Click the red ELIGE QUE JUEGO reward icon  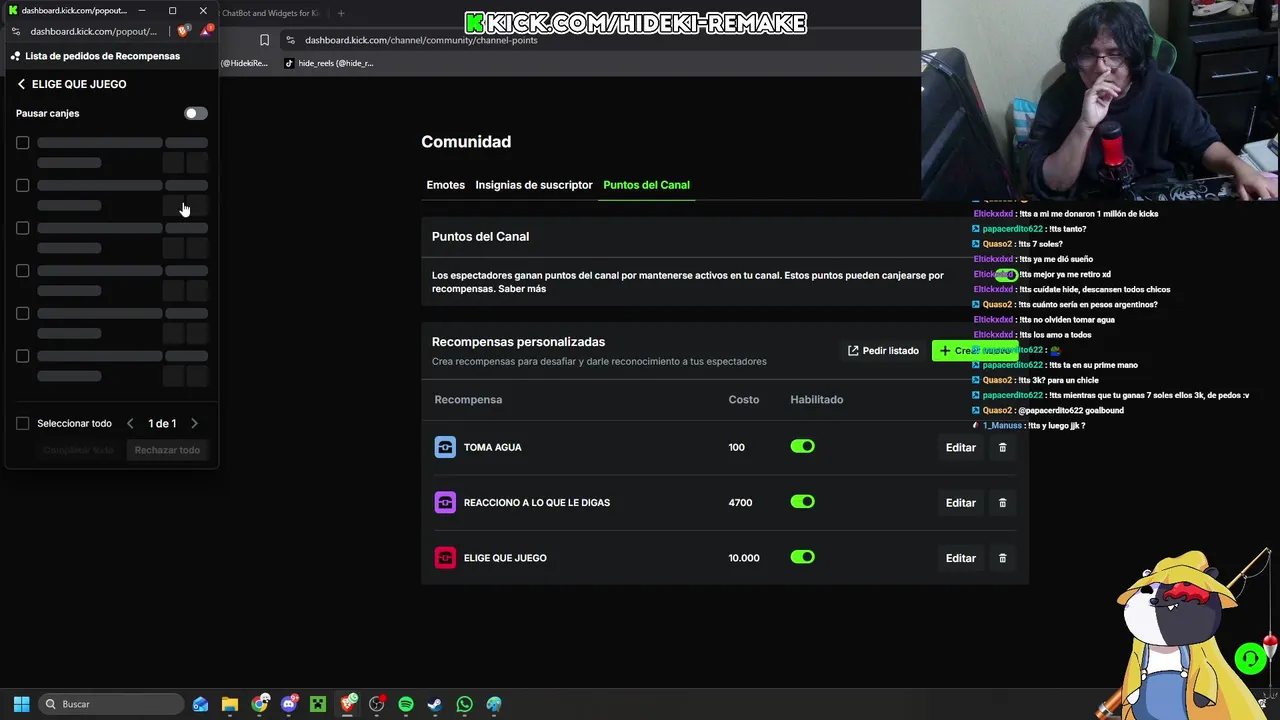[x=445, y=558]
